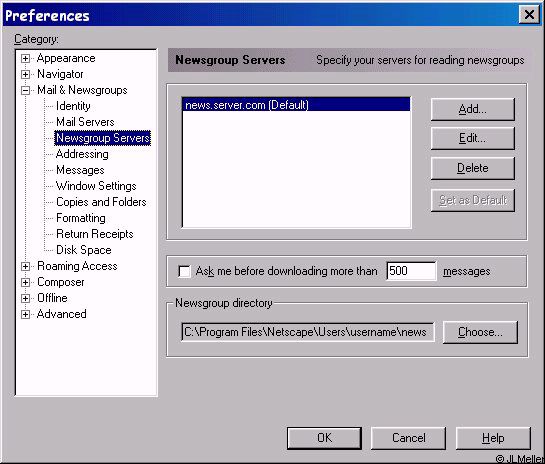This screenshot has width=545, height=464.
Task: Click the message count input field
Action: click(411, 271)
